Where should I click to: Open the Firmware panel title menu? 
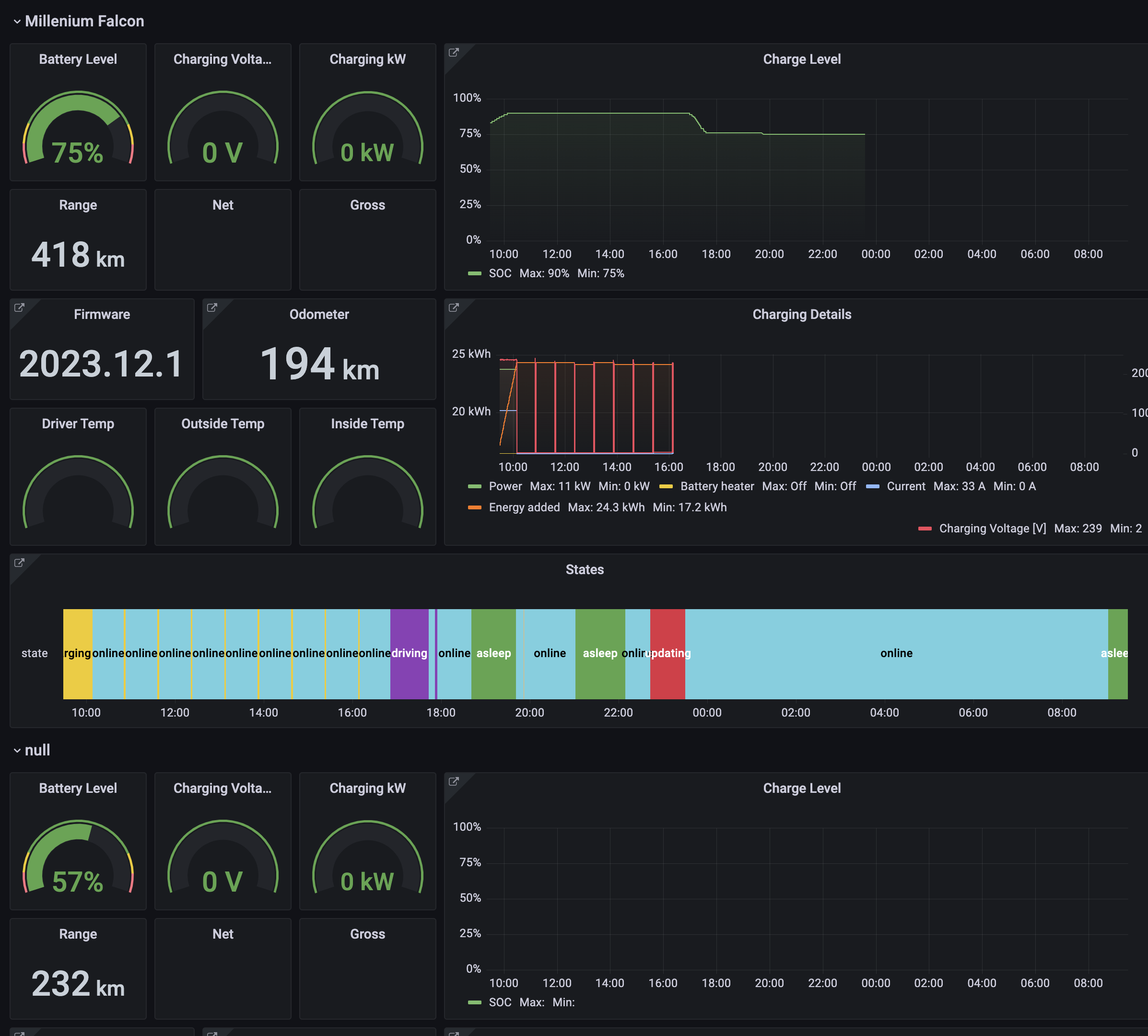(x=102, y=314)
